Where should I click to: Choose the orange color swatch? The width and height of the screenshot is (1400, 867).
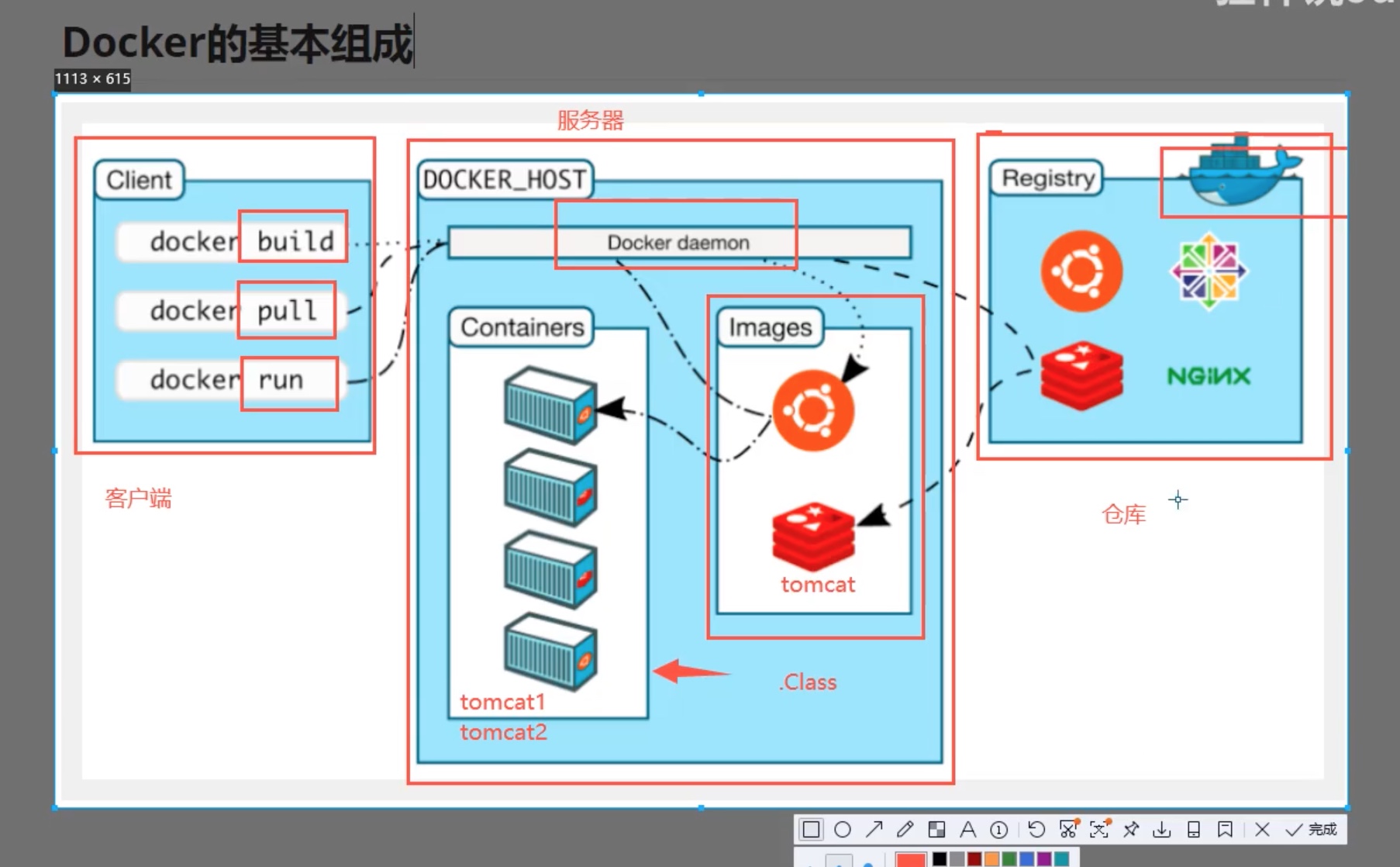991,858
